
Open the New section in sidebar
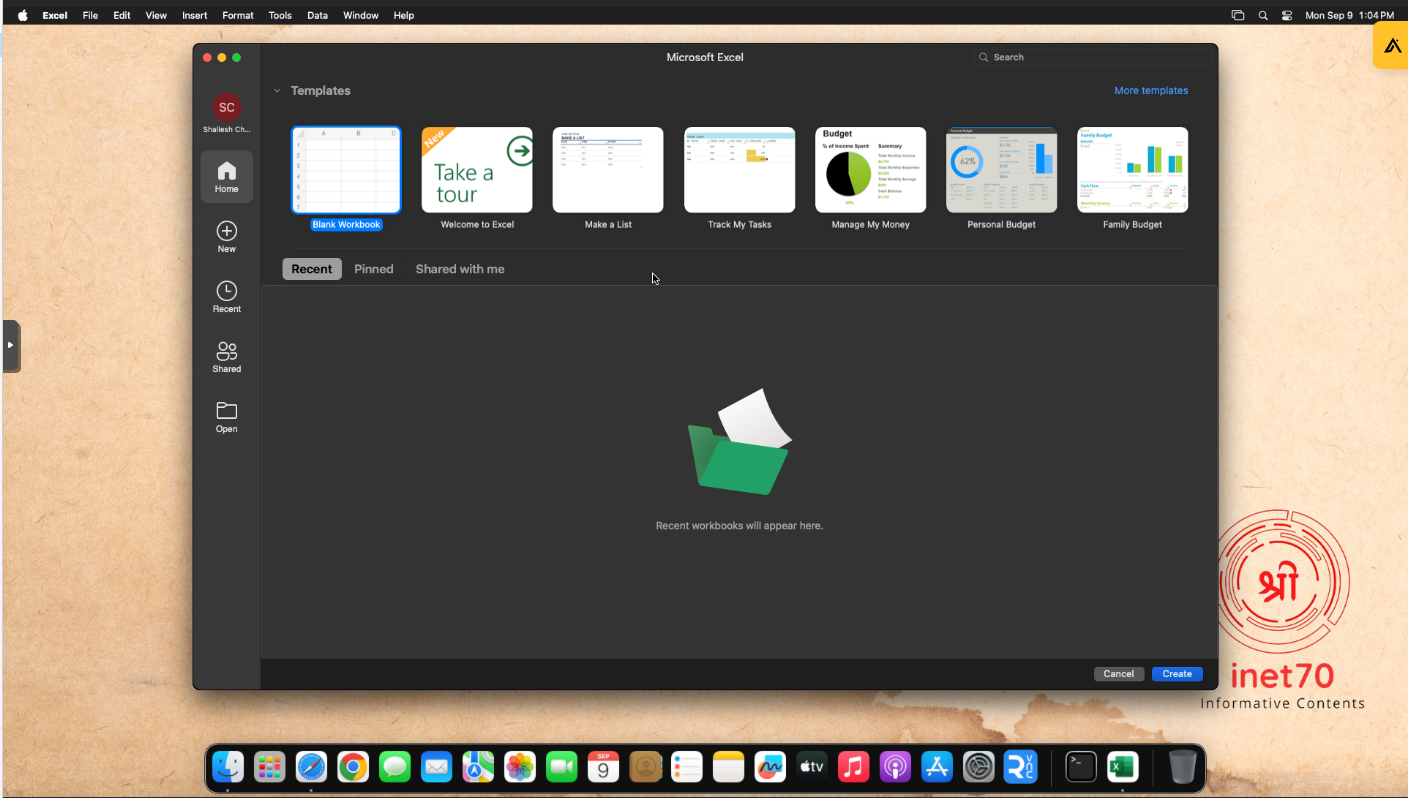227,237
